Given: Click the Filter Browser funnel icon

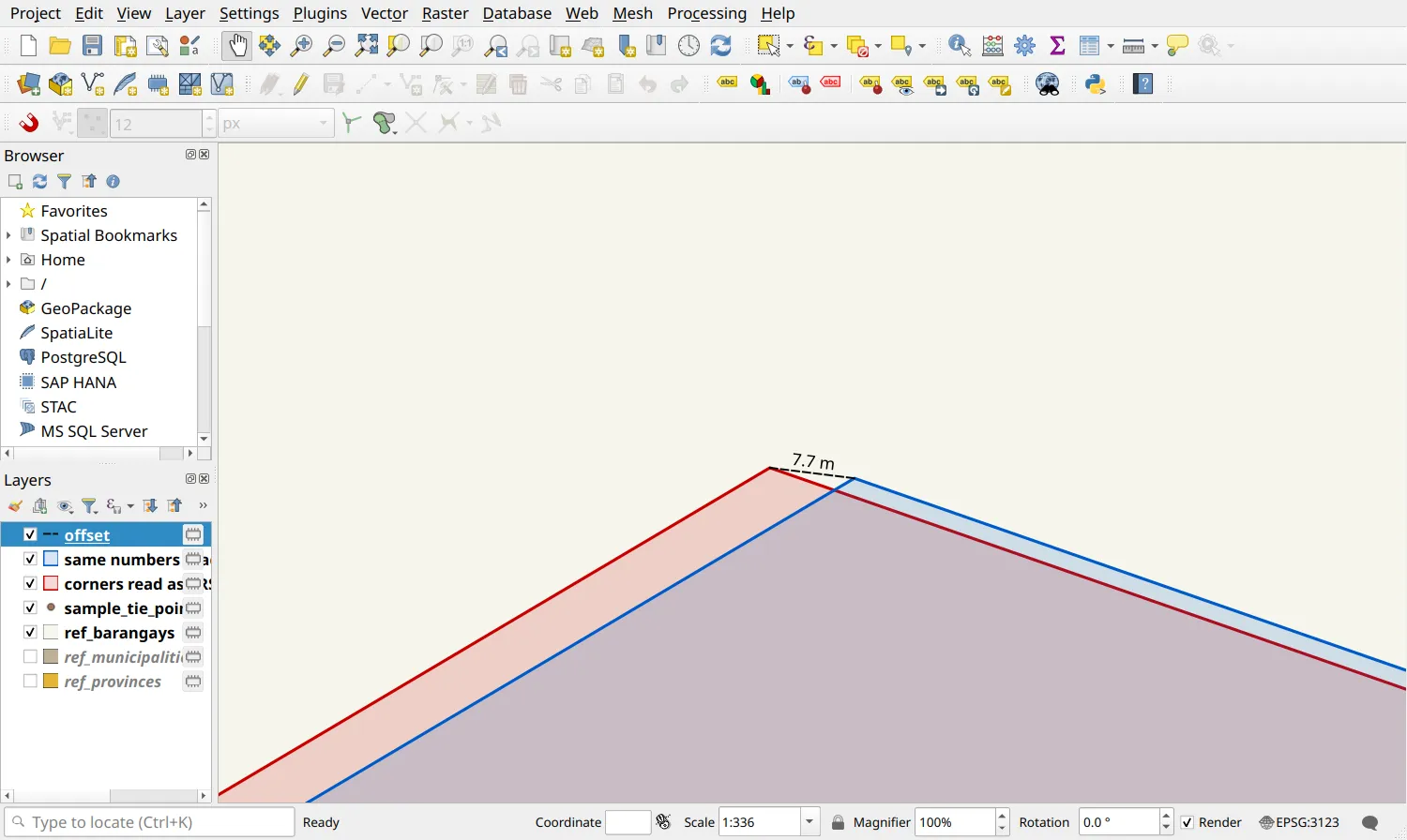Looking at the screenshot, I should [x=64, y=181].
